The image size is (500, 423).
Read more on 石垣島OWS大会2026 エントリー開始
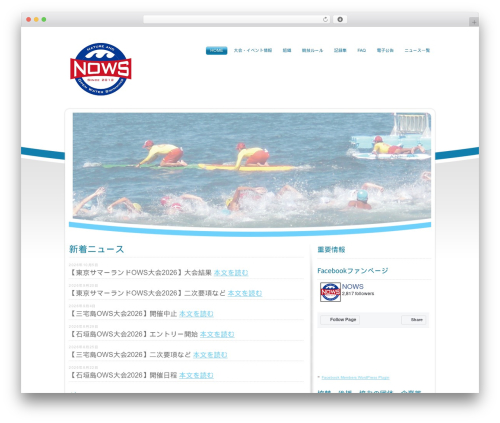217,334
